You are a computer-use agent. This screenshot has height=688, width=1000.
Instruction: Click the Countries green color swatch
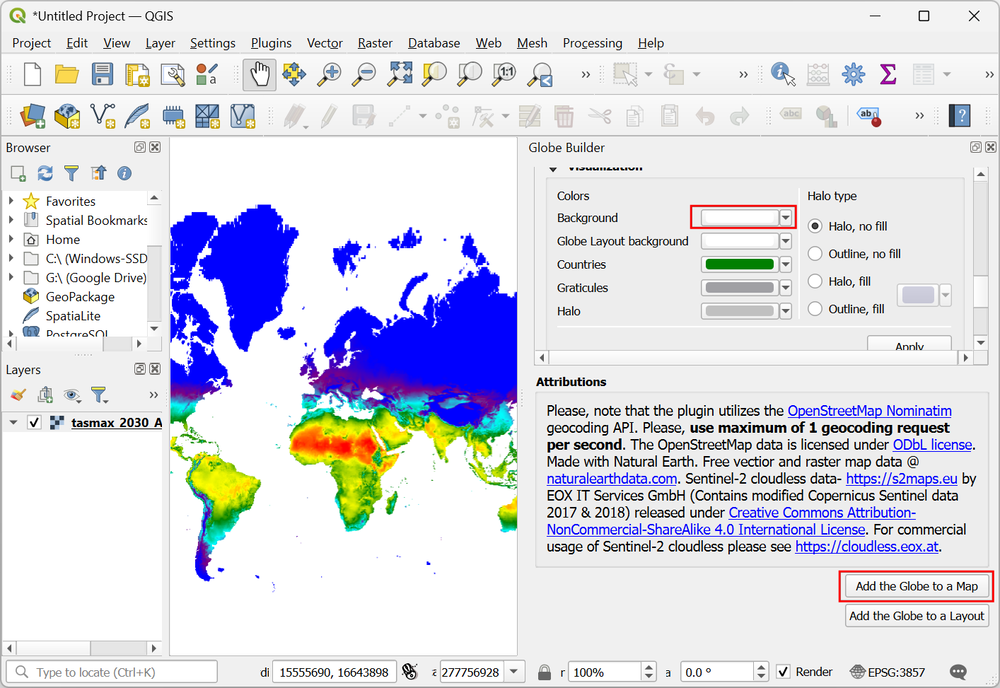(x=740, y=264)
